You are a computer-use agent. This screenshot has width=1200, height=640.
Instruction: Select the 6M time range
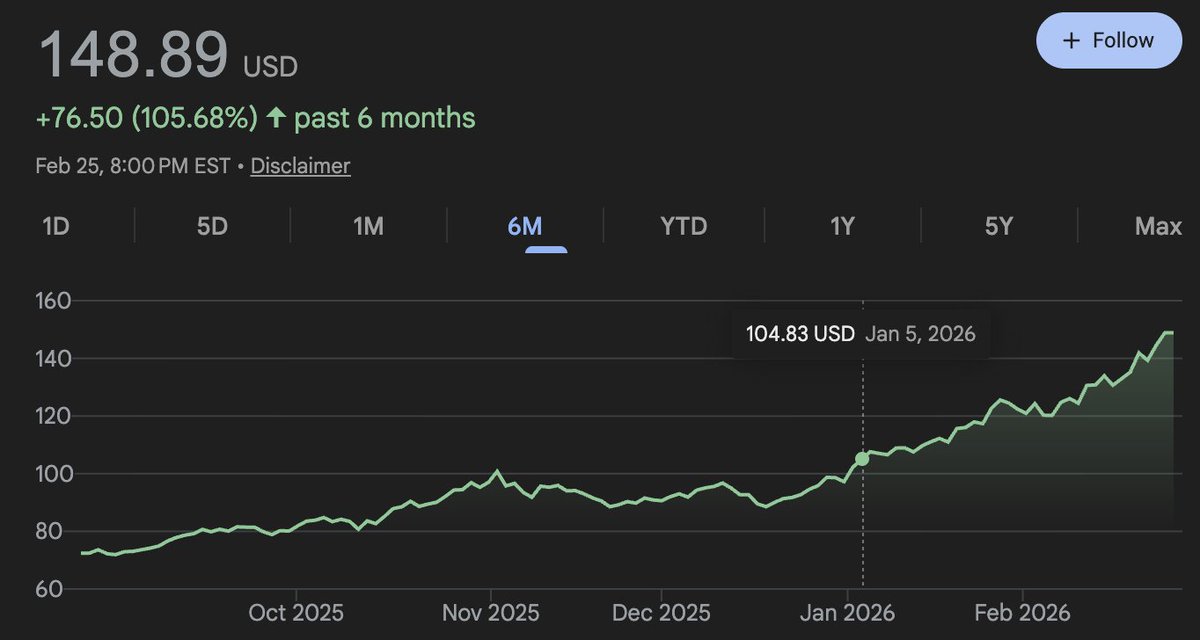click(525, 227)
